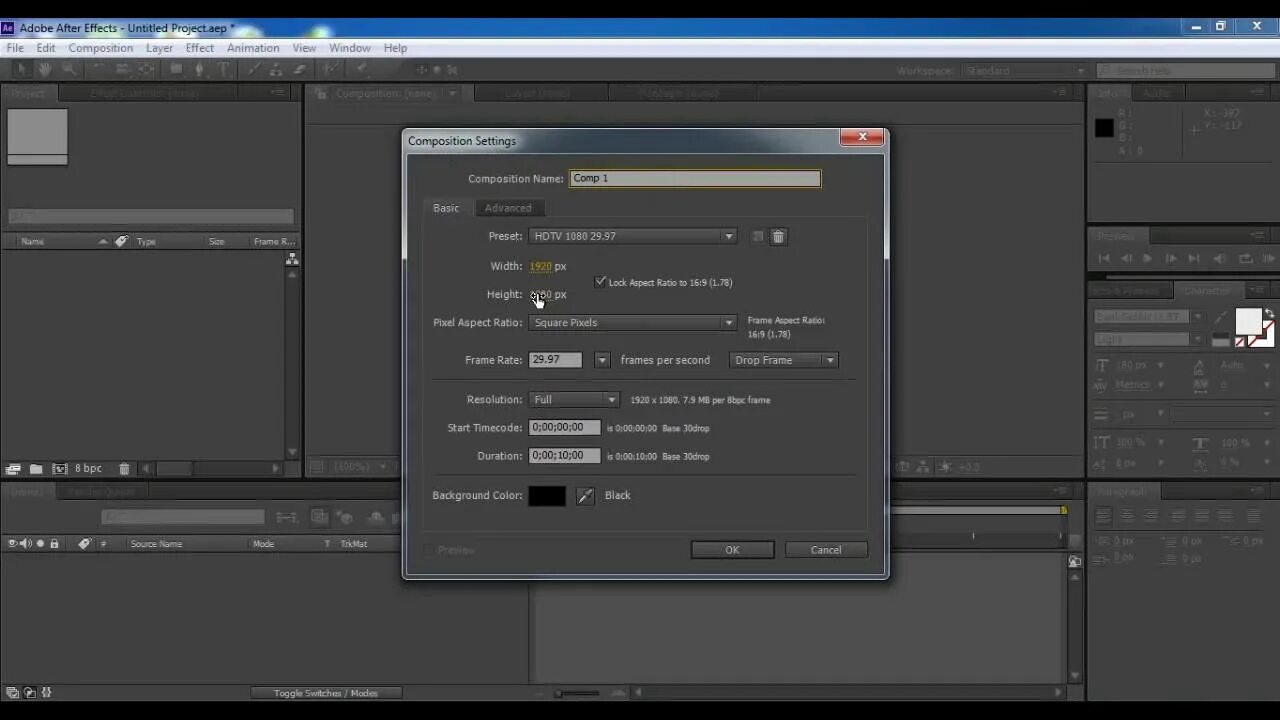Click the white fill color swatch in Character panel
This screenshot has width=1280, height=720.
(1248, 321)
